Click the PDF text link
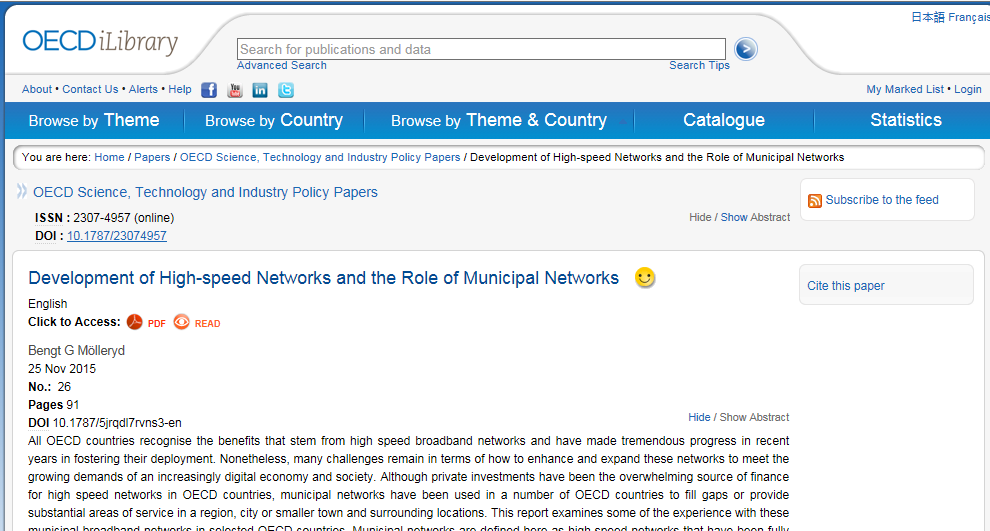990x531 pixels. (157, 324)
